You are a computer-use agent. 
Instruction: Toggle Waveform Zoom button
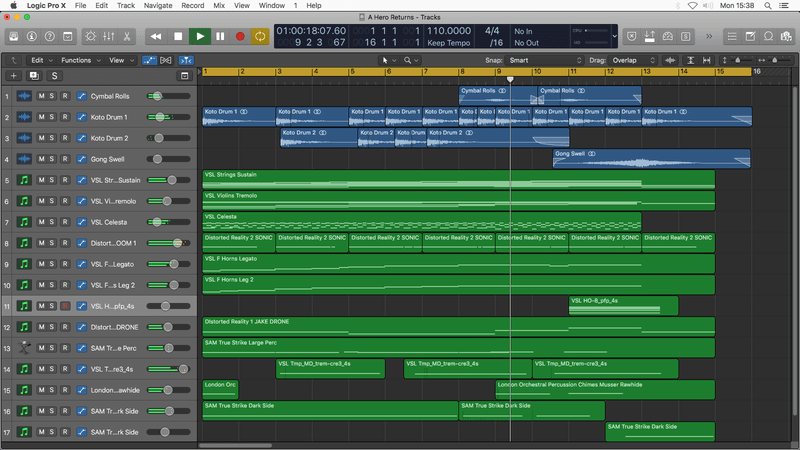coord(670,60)
